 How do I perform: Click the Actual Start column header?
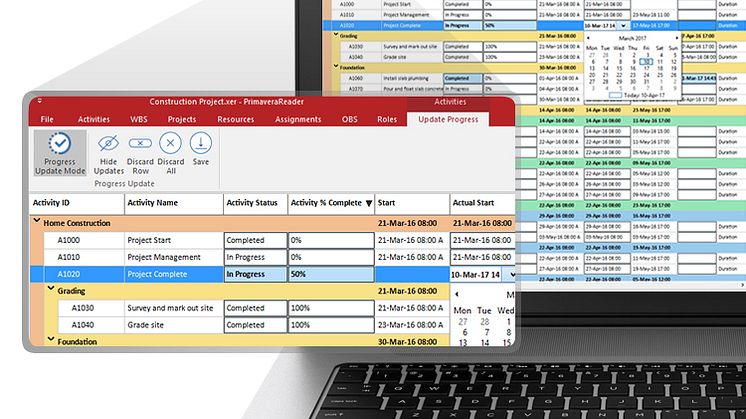(482, 203)
